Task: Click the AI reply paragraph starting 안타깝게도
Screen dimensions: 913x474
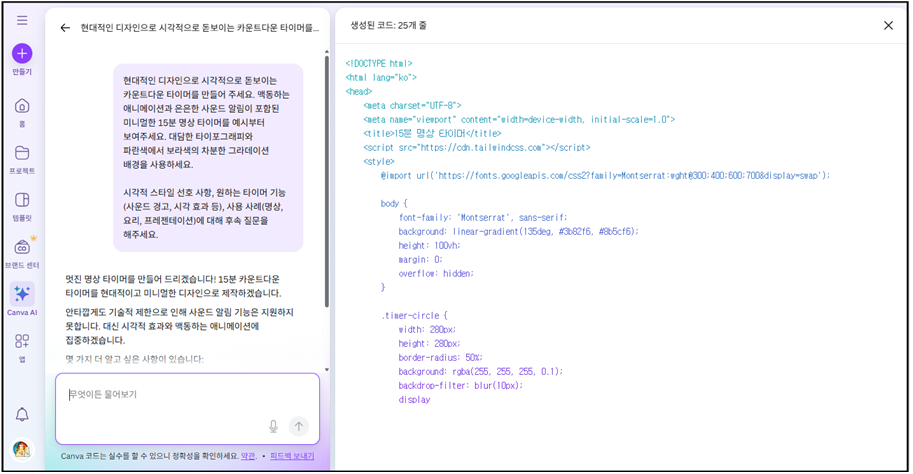Action: coord(179,326)
